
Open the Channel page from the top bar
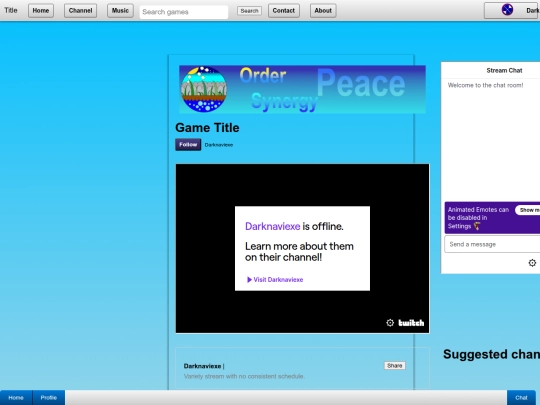(x=80, y=11)
